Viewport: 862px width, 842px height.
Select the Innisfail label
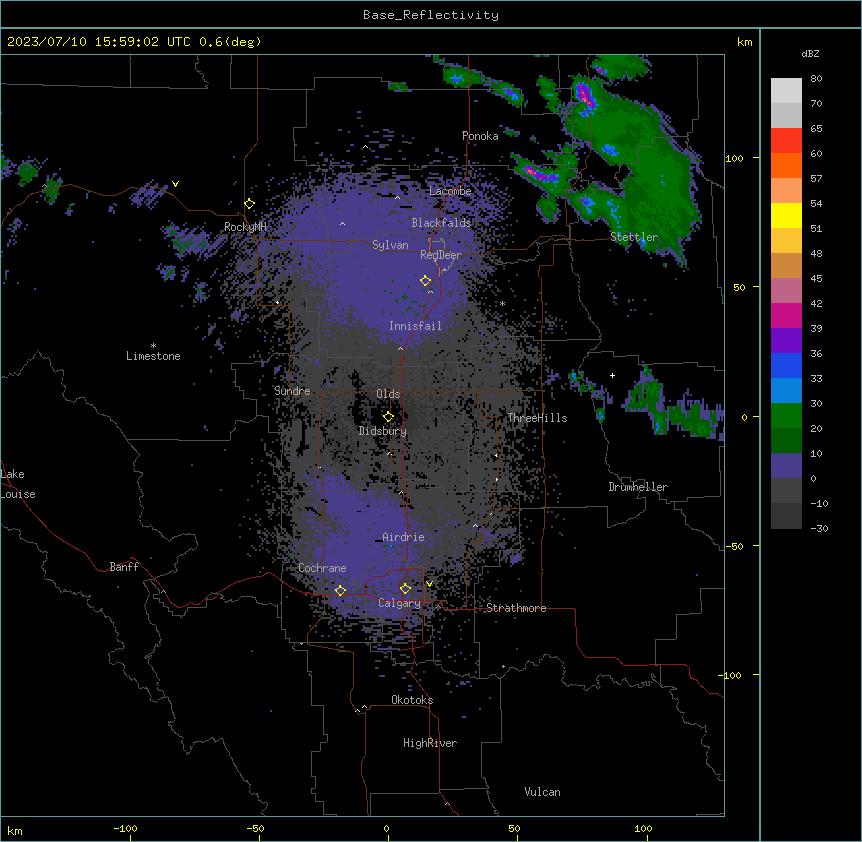[x=415, y=326]
